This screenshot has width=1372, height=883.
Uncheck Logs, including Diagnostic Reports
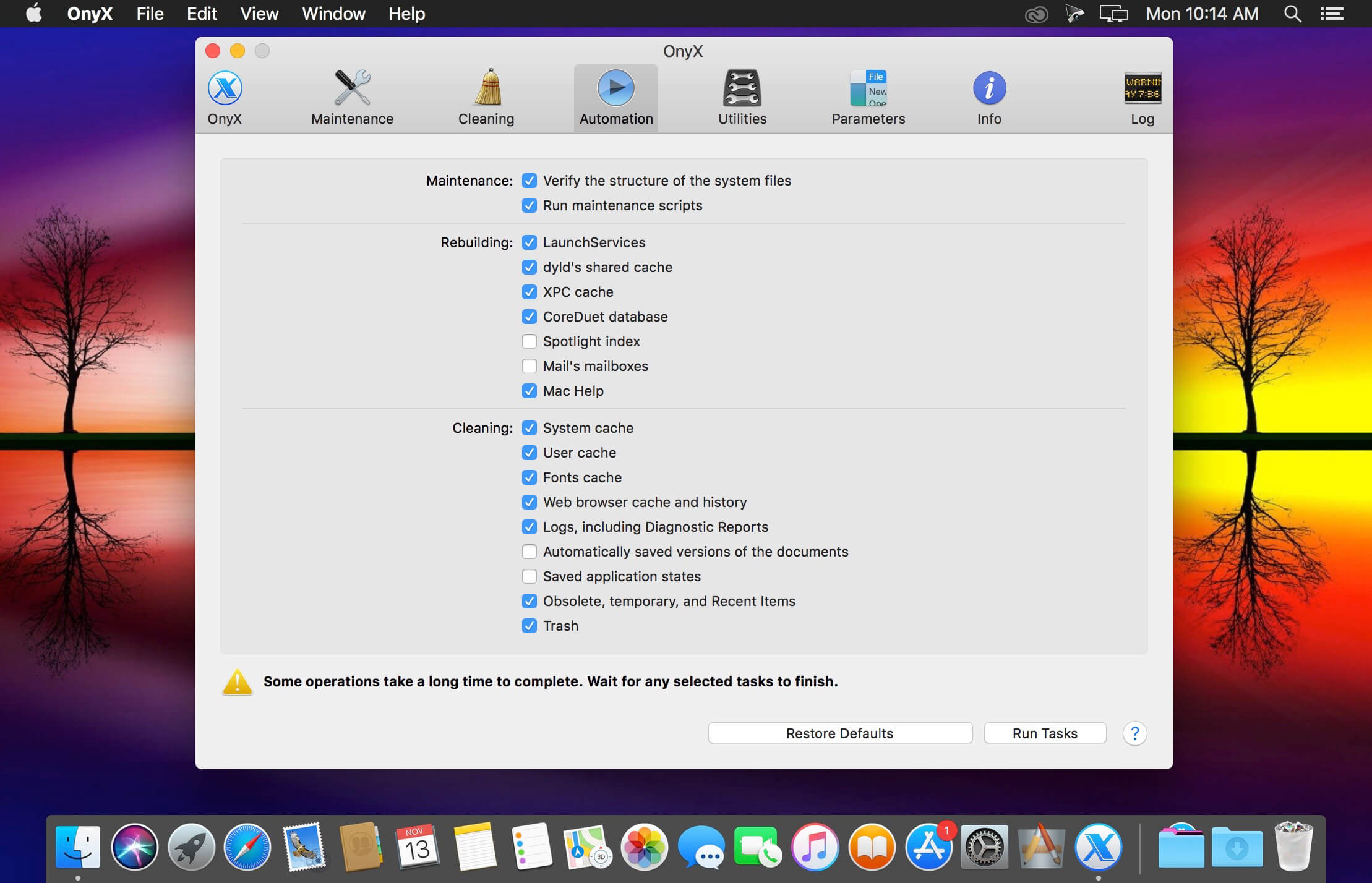530,527
